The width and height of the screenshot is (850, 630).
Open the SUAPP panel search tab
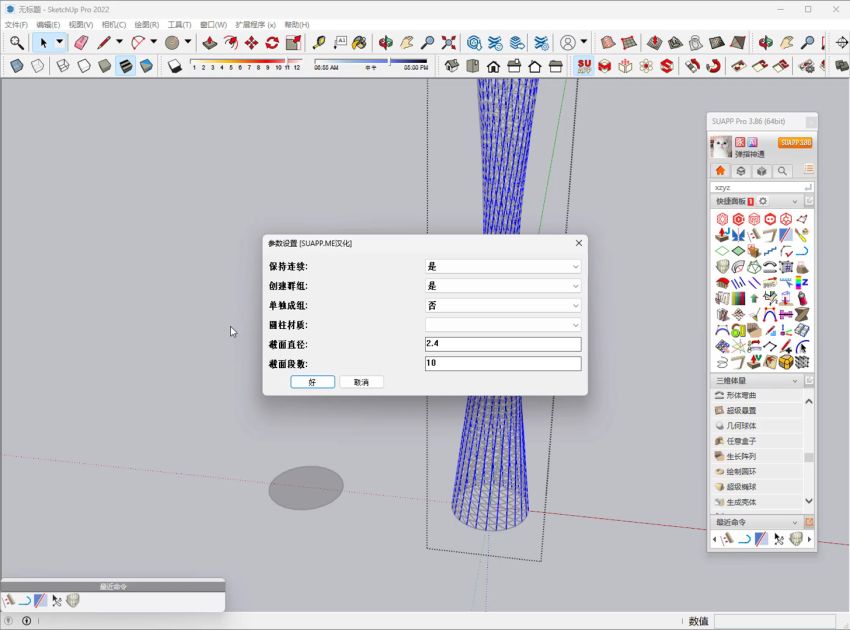(x=782, y=171)
